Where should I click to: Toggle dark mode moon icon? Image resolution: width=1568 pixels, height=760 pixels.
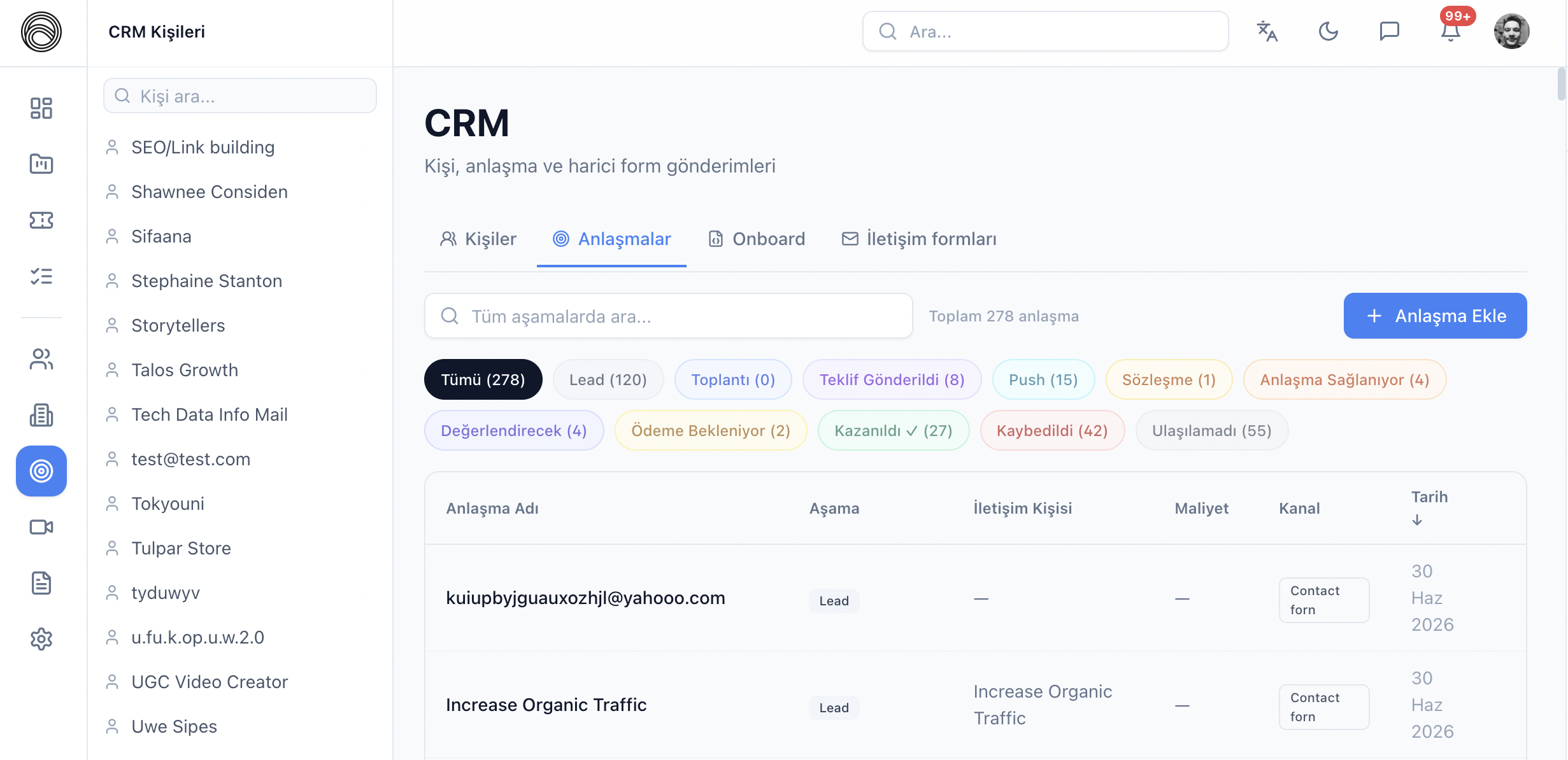(x=1329, y=31)
